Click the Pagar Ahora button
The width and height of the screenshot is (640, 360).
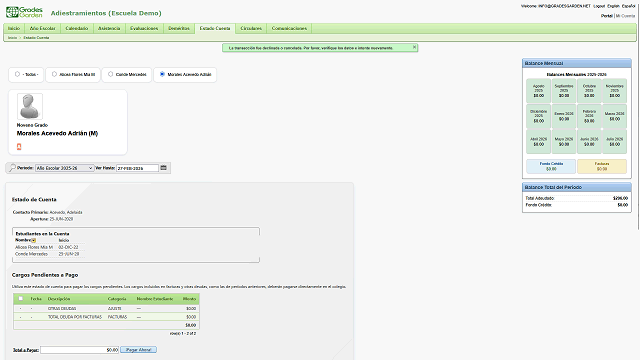click(x=138, y=350)
